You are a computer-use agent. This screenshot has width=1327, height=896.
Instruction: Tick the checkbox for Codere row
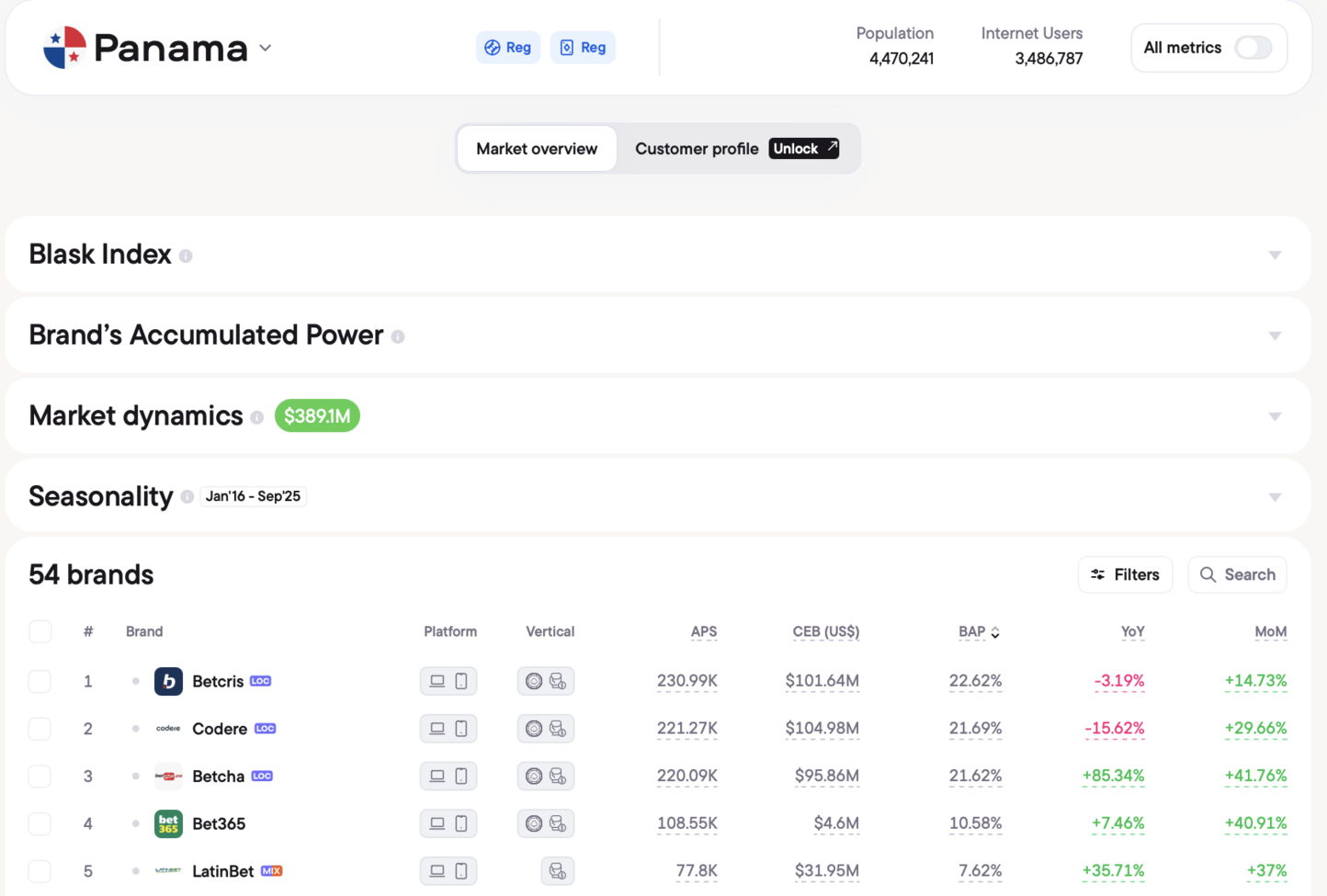pyautogui.click(x=40, y=729)
